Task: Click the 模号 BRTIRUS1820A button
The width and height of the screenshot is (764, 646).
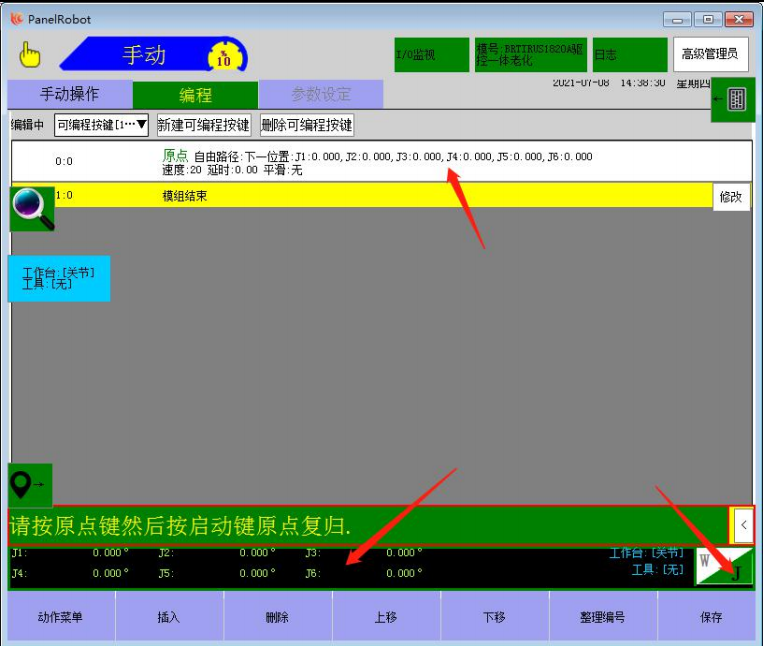Action: [x=531, y=55]
